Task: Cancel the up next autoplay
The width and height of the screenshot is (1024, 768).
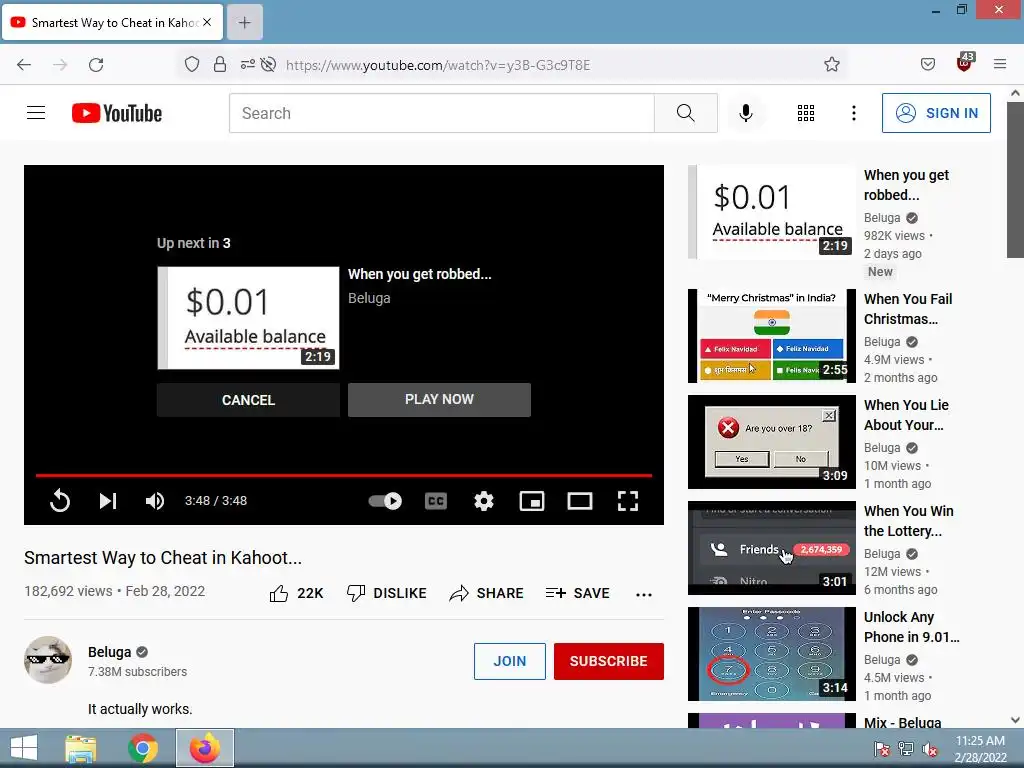Action: coord(248,400)
